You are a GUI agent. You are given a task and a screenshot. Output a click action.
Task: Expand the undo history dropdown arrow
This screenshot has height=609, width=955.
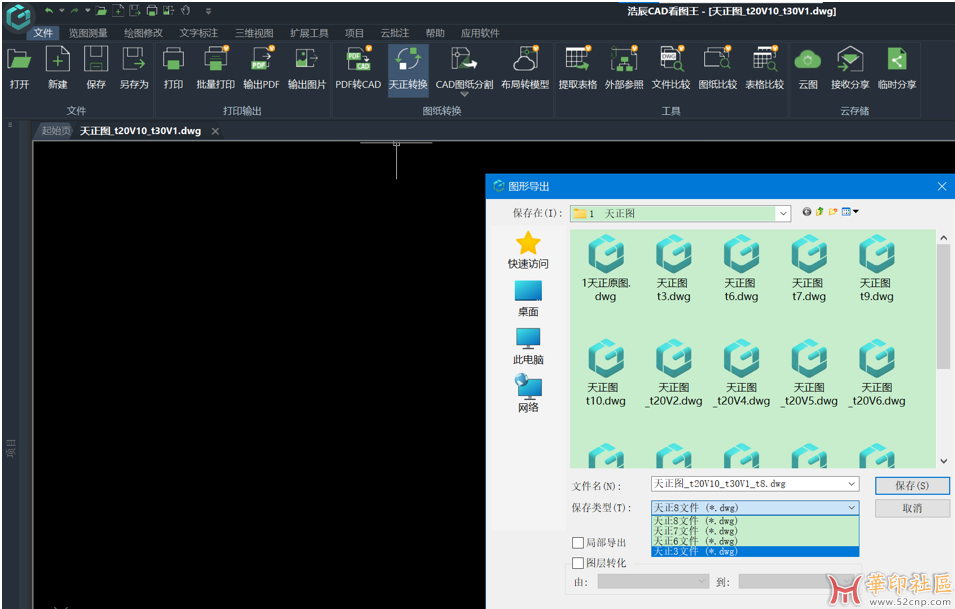tap(62, 10)
